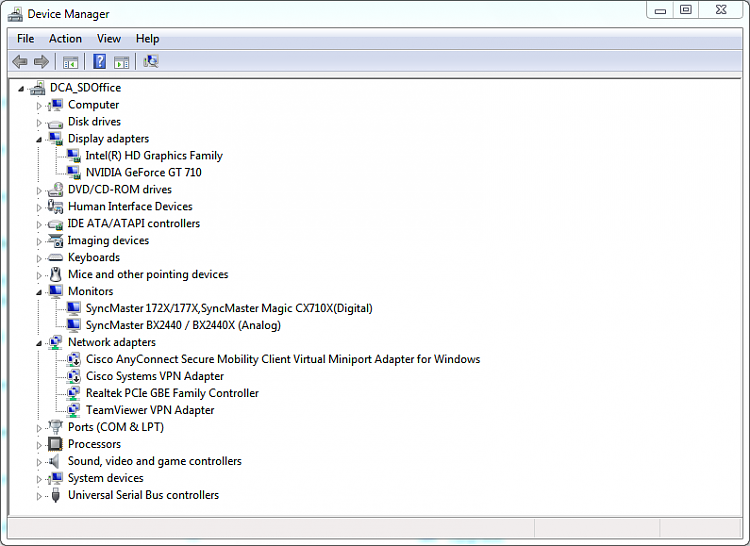Click Scan for hardware changes toolbar icon

tap(151, 62)
